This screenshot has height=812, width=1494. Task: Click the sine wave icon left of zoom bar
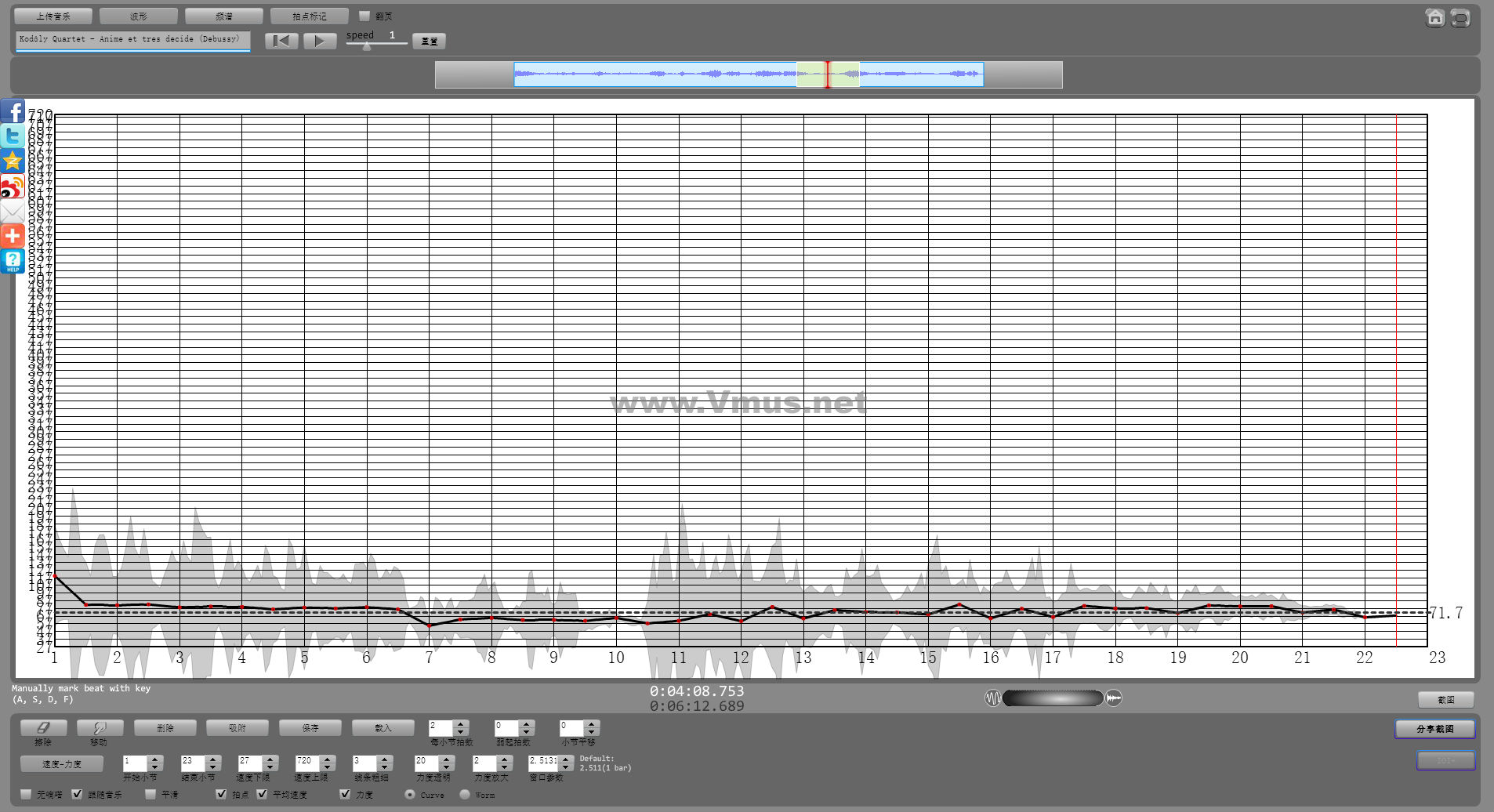(992, 698)
